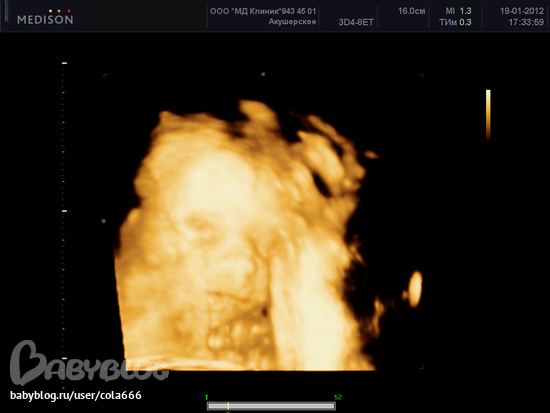Click the 3D4-8ET probe label
550x413 pixels.
(356, 22)
